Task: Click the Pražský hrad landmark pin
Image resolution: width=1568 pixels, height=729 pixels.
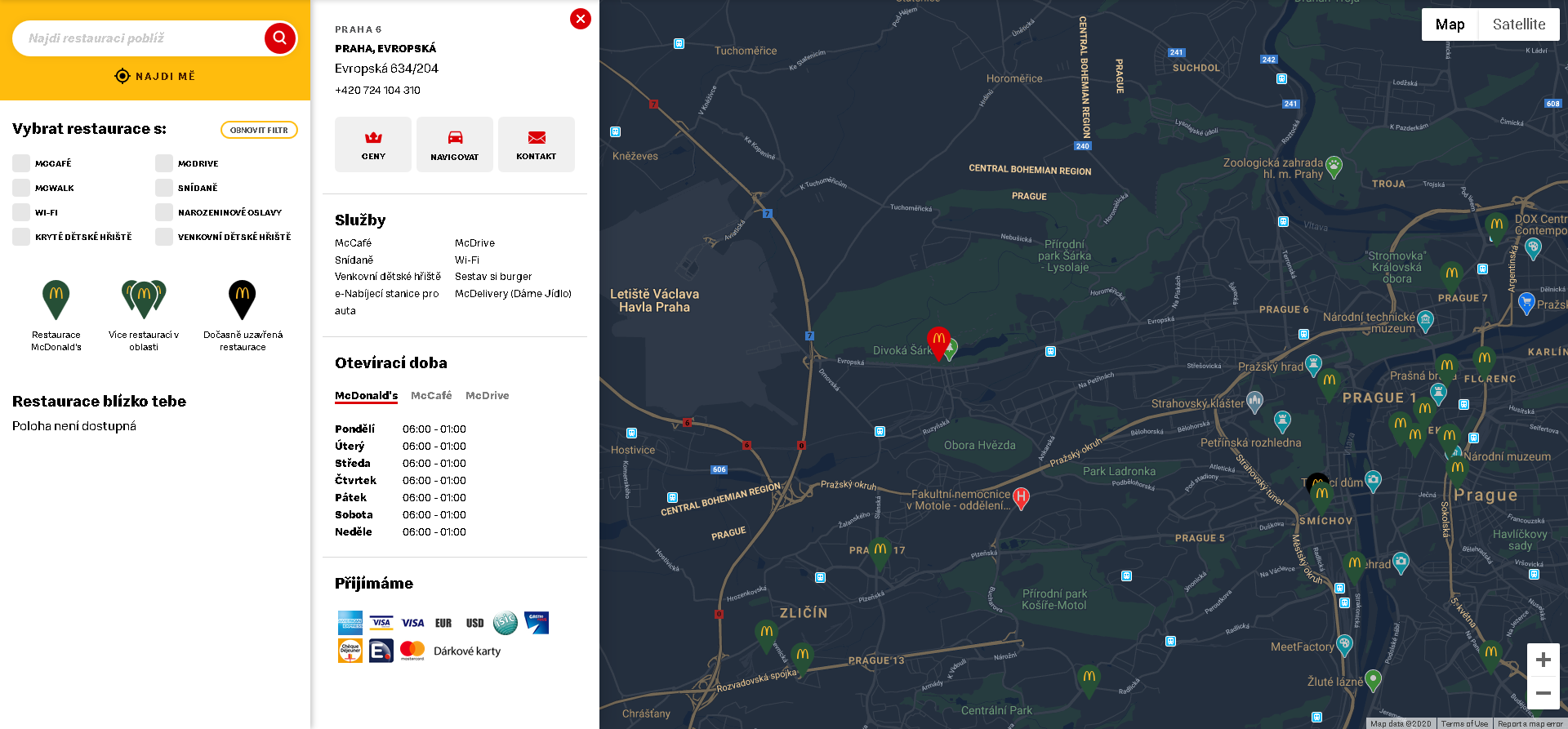Action: coord(1313,365)
